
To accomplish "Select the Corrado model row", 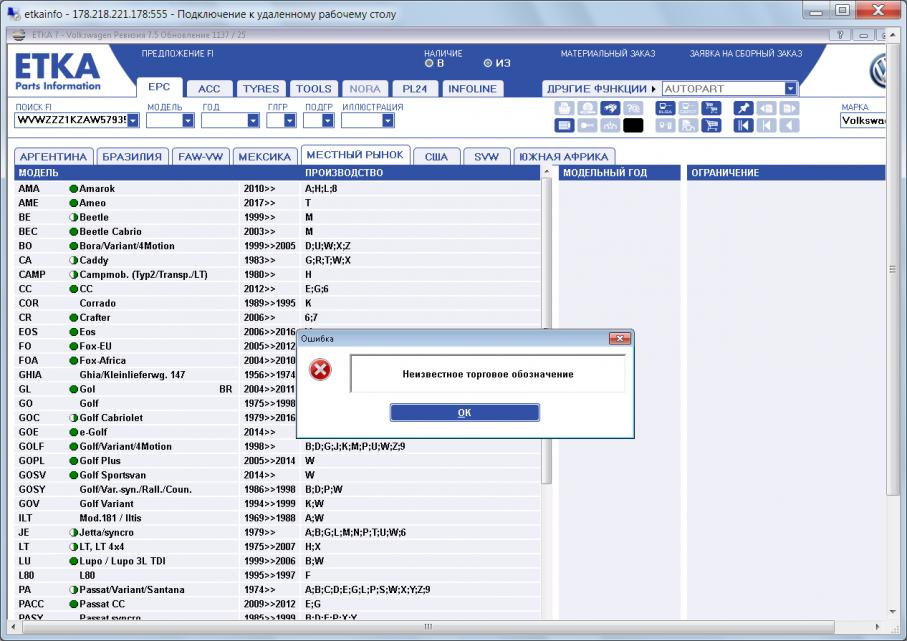I will [278, 303].
